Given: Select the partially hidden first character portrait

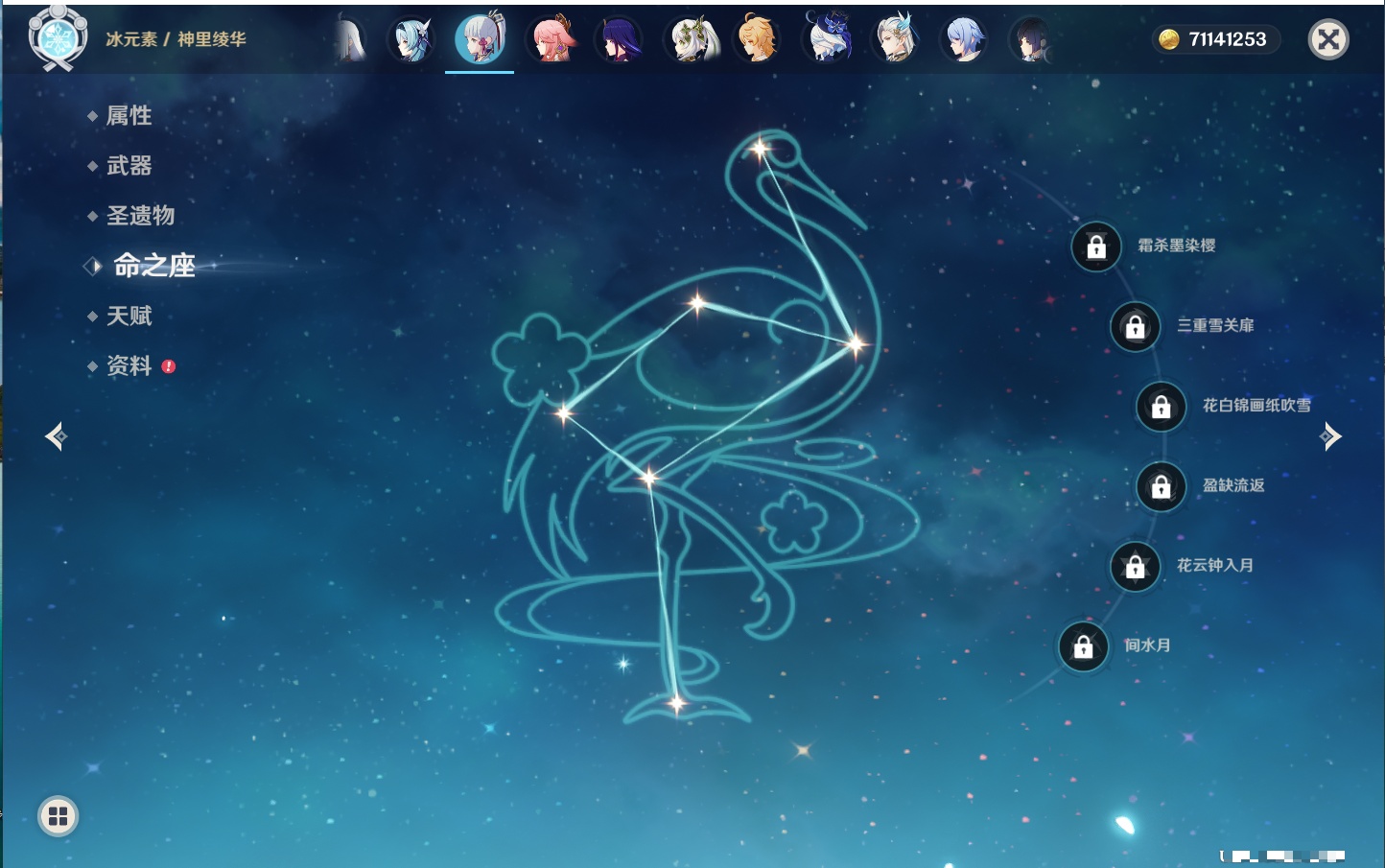Looking at the screenshot, I should [350, 39].
